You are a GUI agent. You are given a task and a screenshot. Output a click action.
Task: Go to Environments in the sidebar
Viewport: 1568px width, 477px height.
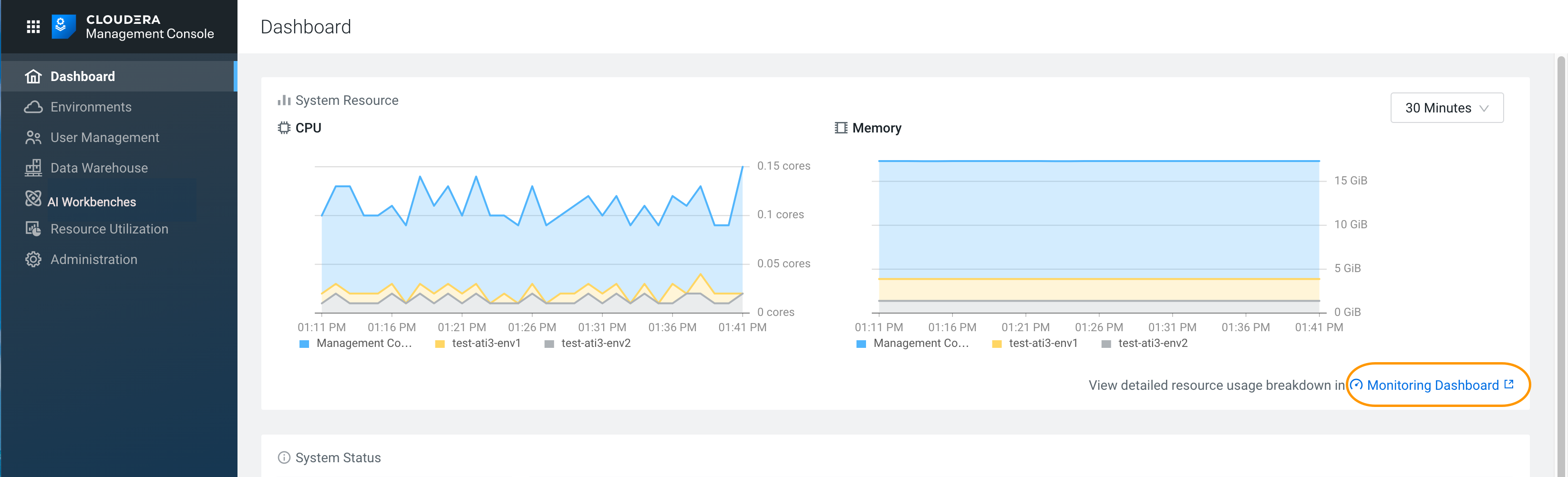click(x=91, y=107)
